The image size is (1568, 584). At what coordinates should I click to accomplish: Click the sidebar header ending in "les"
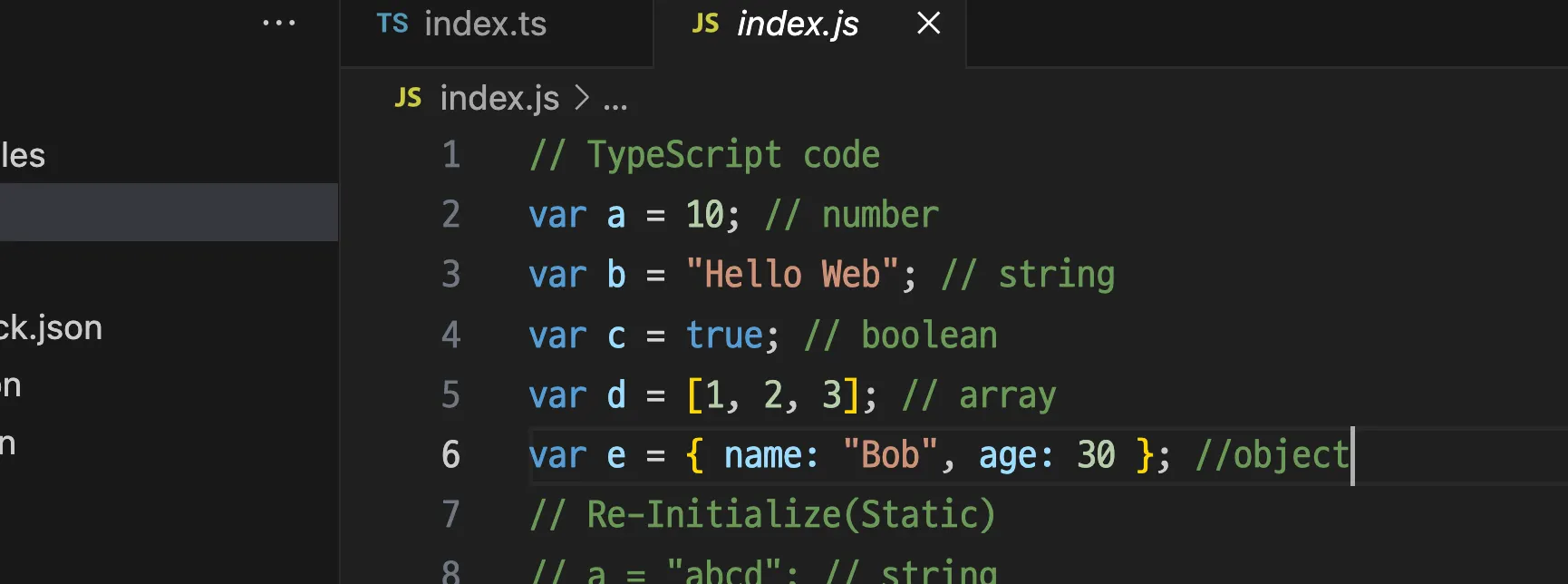(x=24, y=155)
